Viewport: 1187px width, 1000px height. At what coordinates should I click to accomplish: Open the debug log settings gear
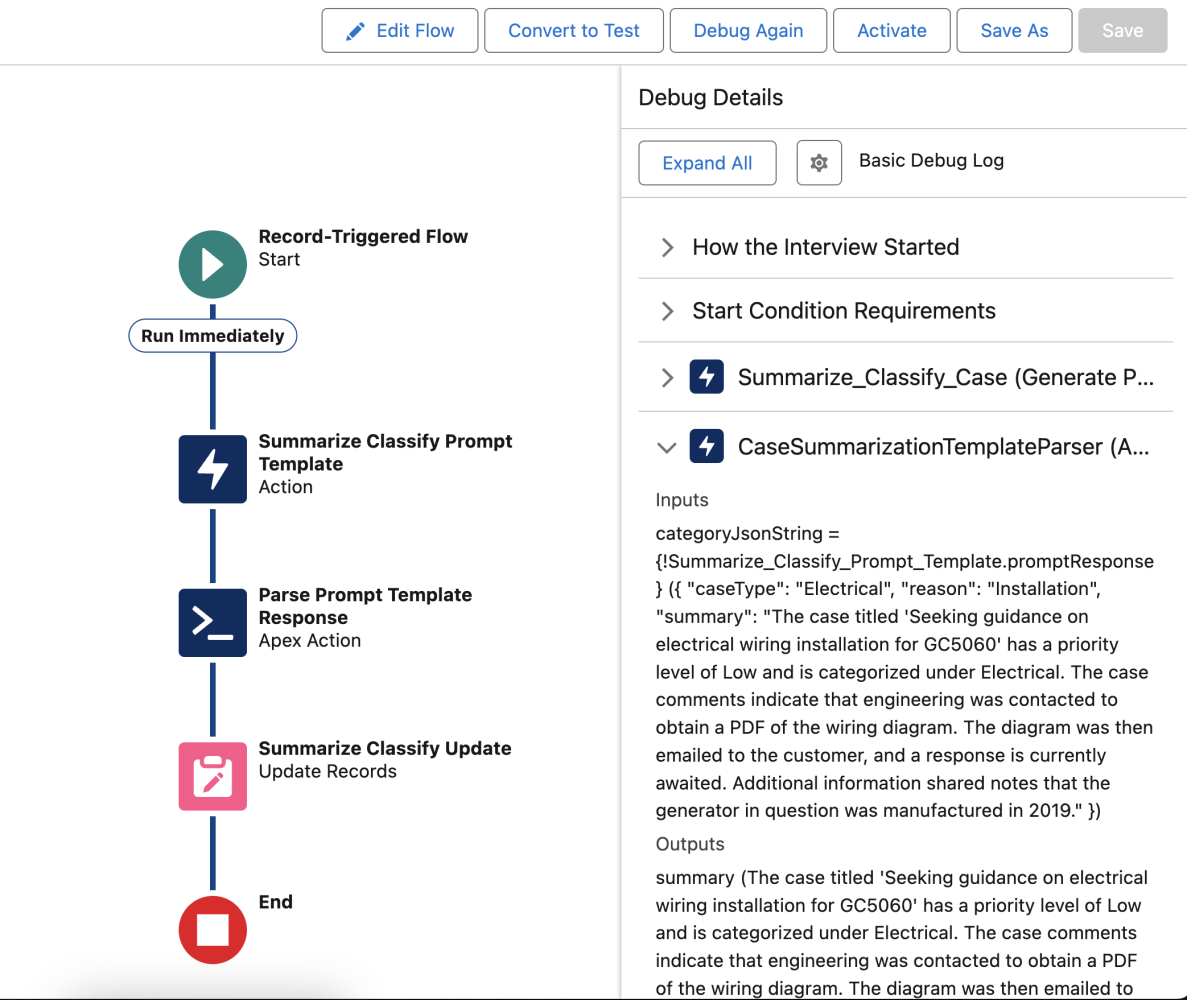point(818,162)
